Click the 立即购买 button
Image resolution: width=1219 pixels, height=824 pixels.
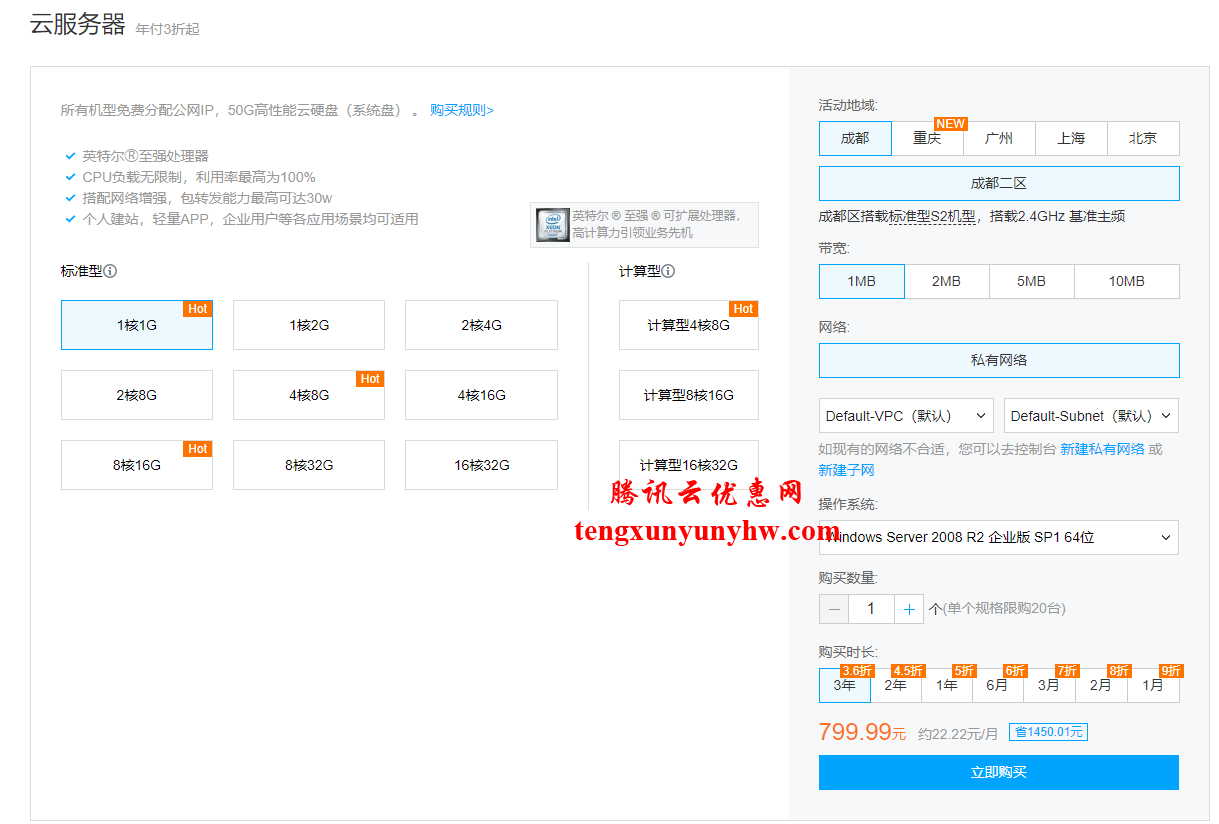tap(999, 772)
